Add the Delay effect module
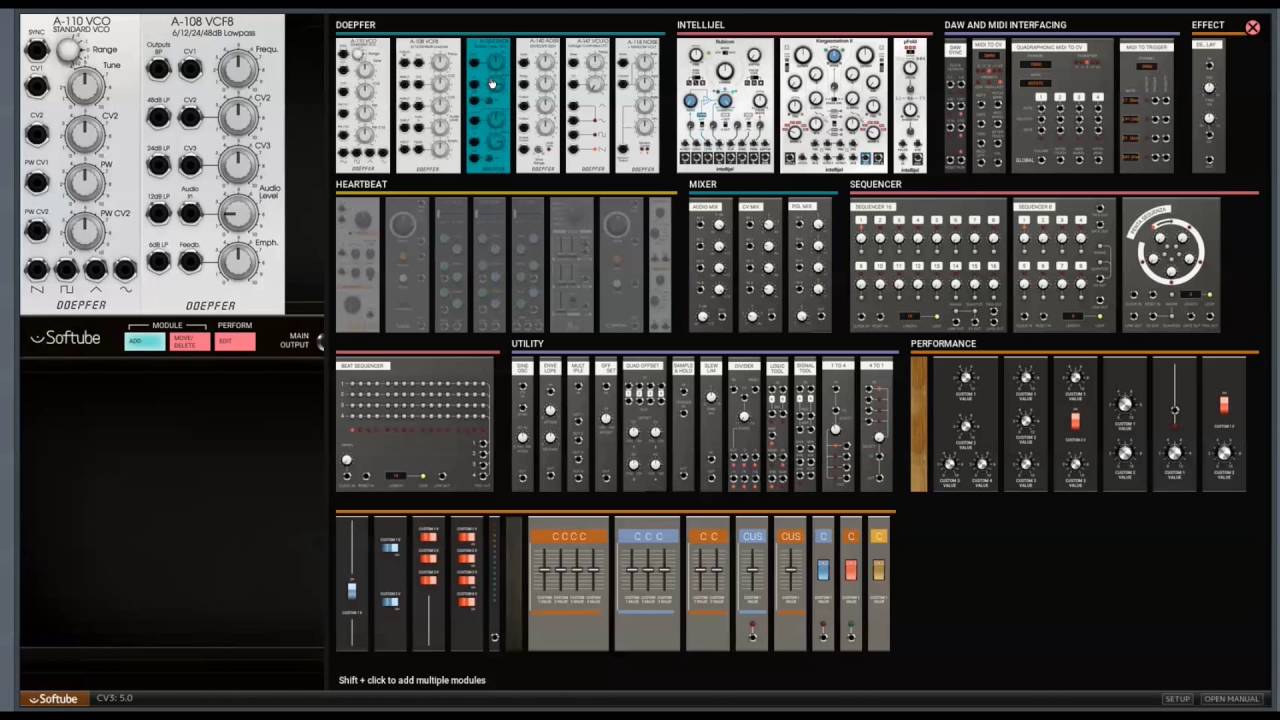 point(1208,106)
